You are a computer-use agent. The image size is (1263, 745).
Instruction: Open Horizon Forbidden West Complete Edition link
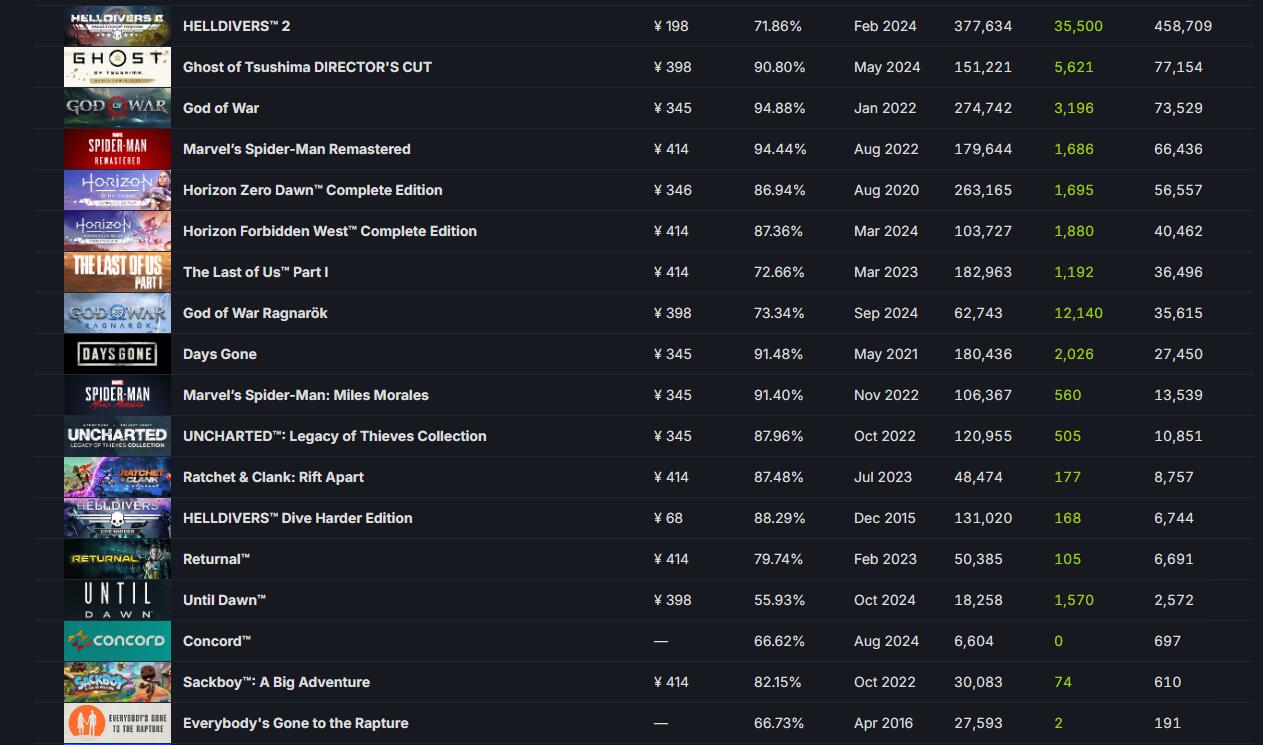(329, 231)
